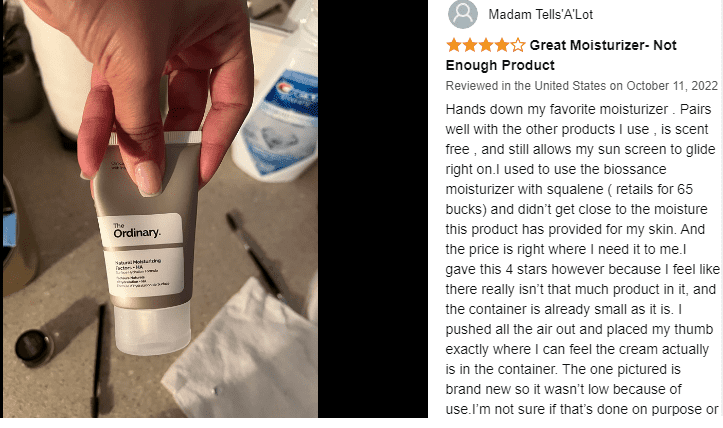Click the product description label on the tube
Image resolution: width=723 pixels, height=428 pixels.
coord(145,273)
